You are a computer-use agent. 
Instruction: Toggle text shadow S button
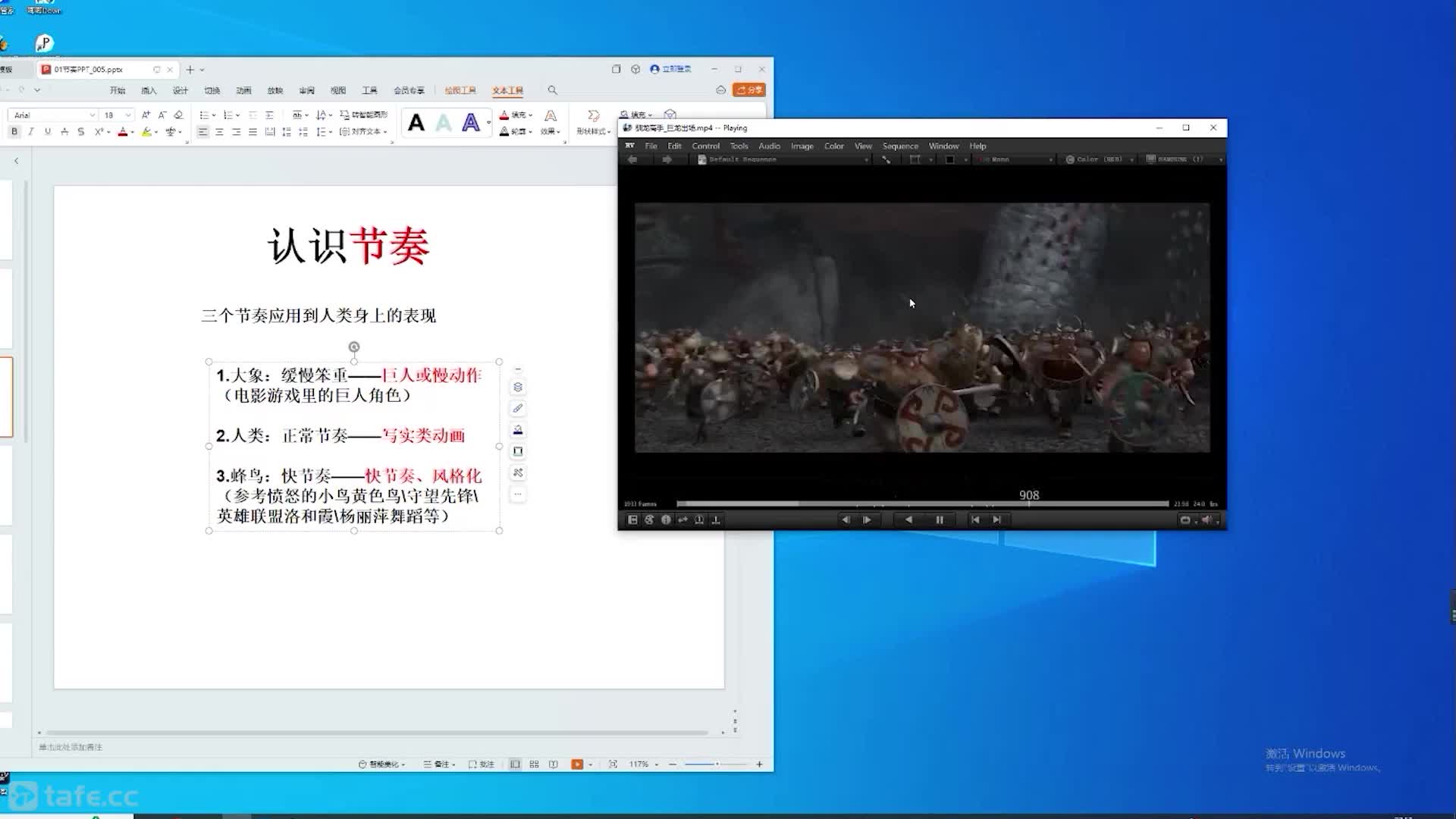[x=80, y=132]
